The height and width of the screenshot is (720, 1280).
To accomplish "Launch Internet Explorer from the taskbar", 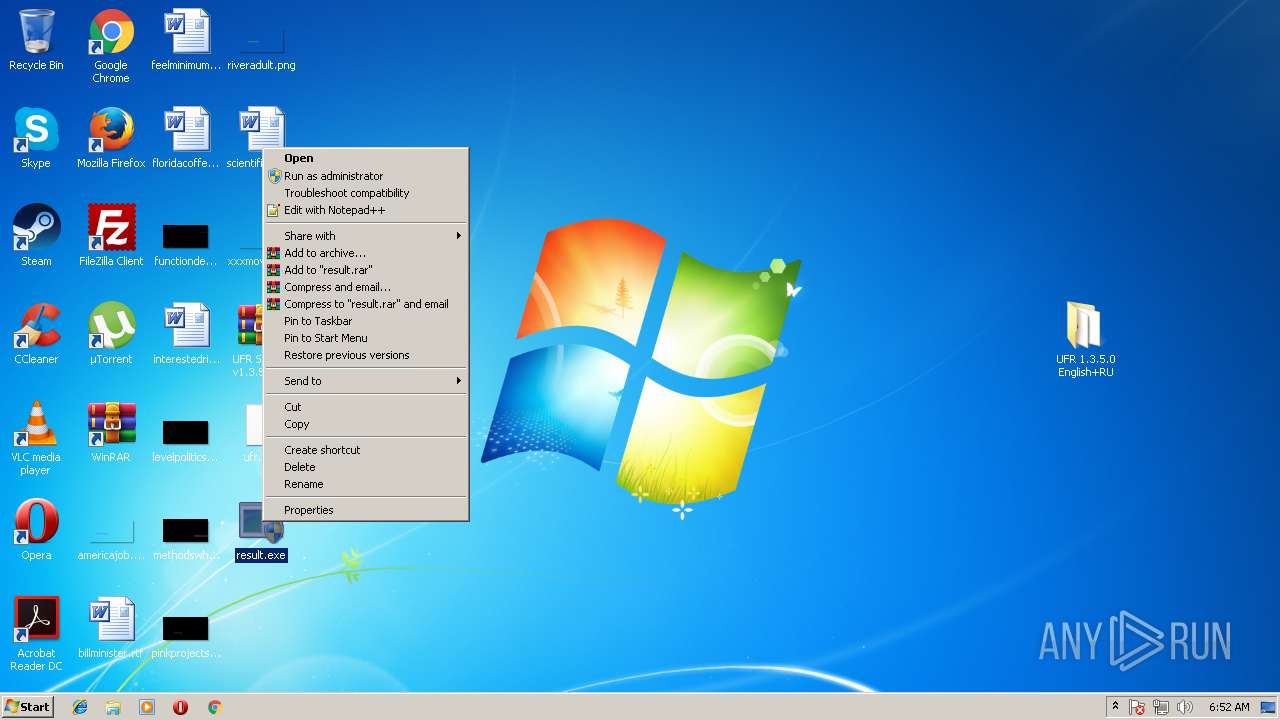I will click(x=80, y=707).
